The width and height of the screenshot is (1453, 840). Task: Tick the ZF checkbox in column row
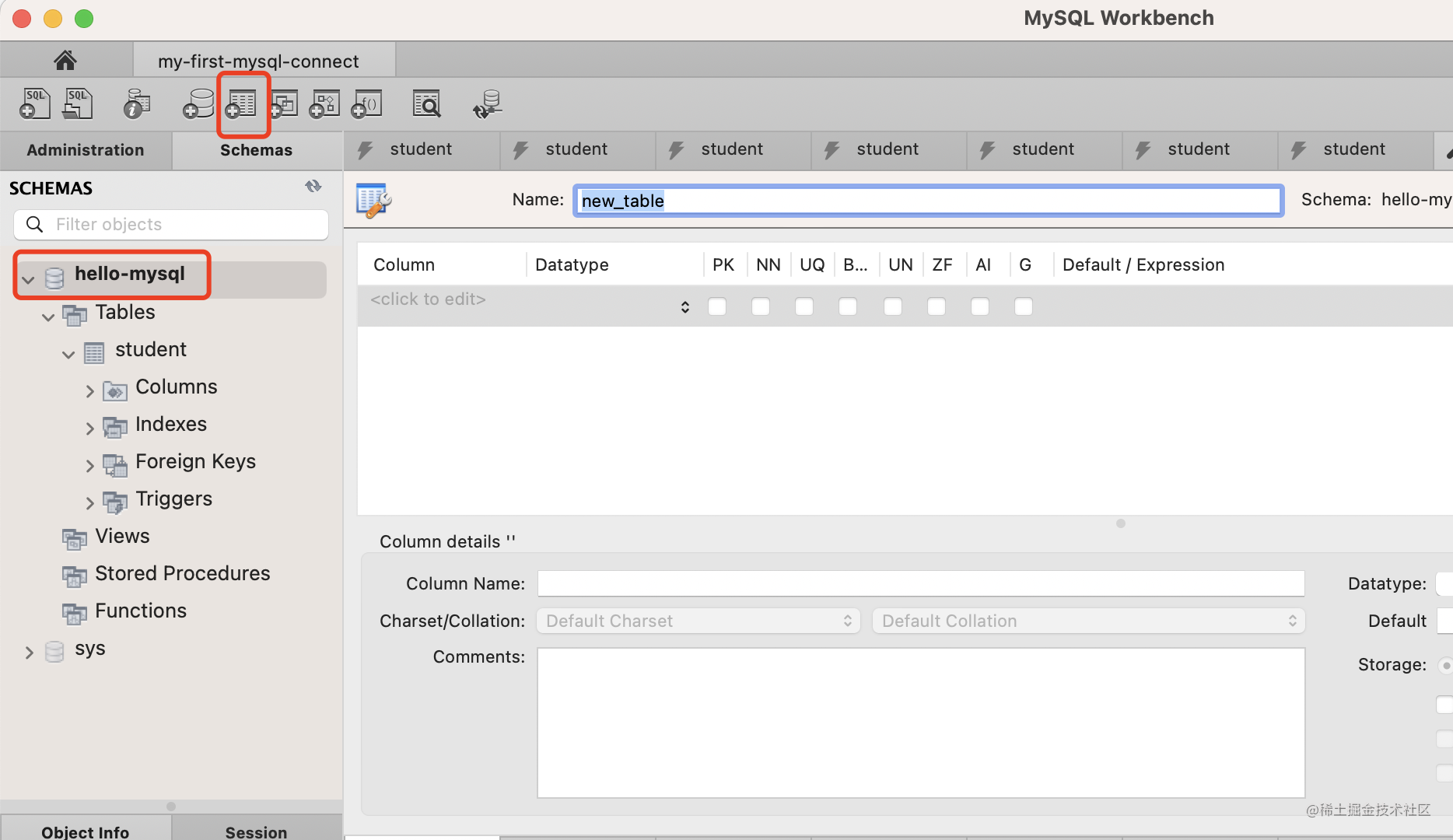(937, 306)
